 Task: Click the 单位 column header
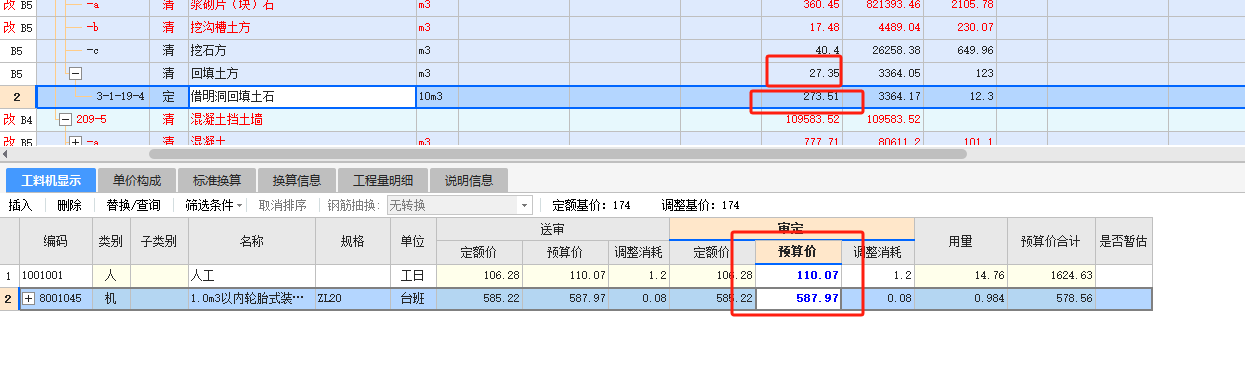tap(412, 241)
